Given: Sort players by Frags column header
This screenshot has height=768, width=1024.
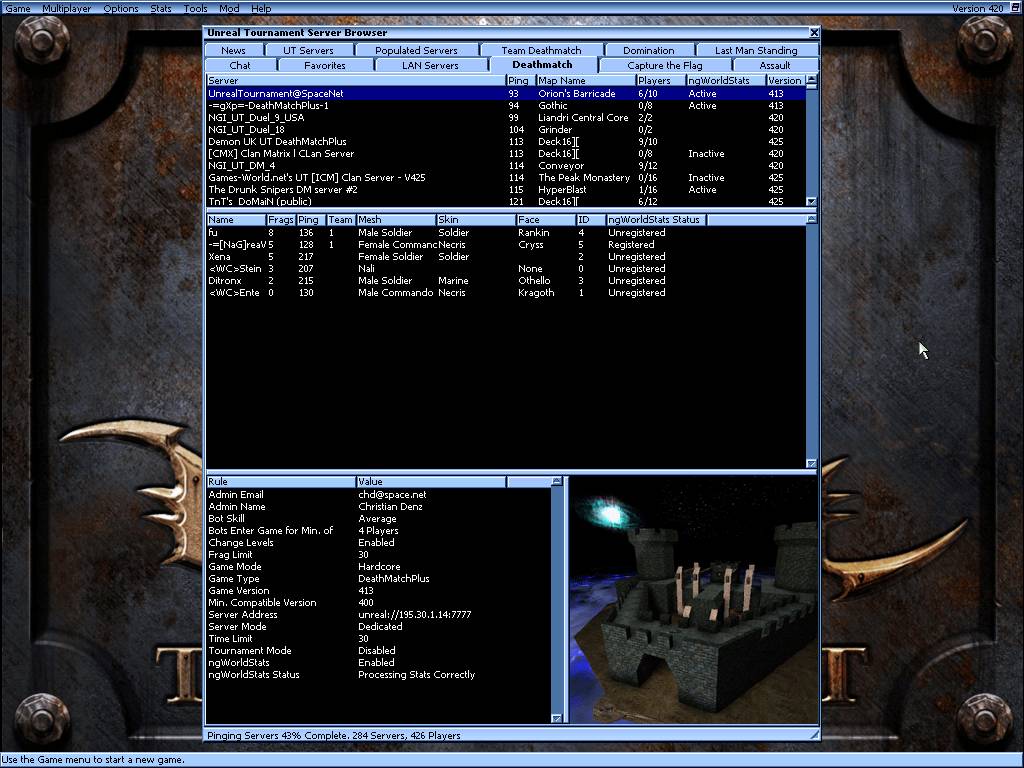Looking at the screenshot, I should 281,219.
